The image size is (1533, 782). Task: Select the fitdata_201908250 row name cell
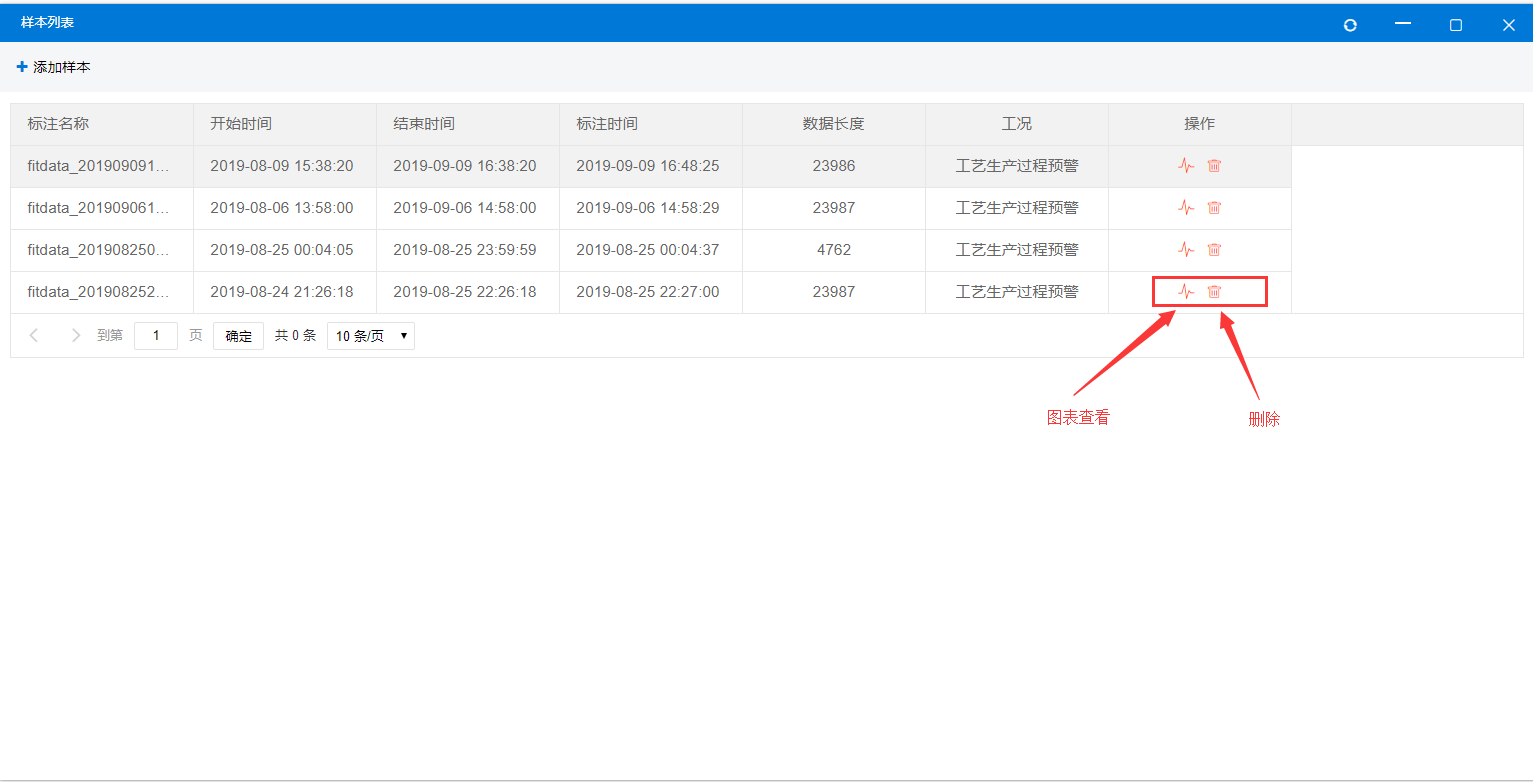tap(98, 250)
